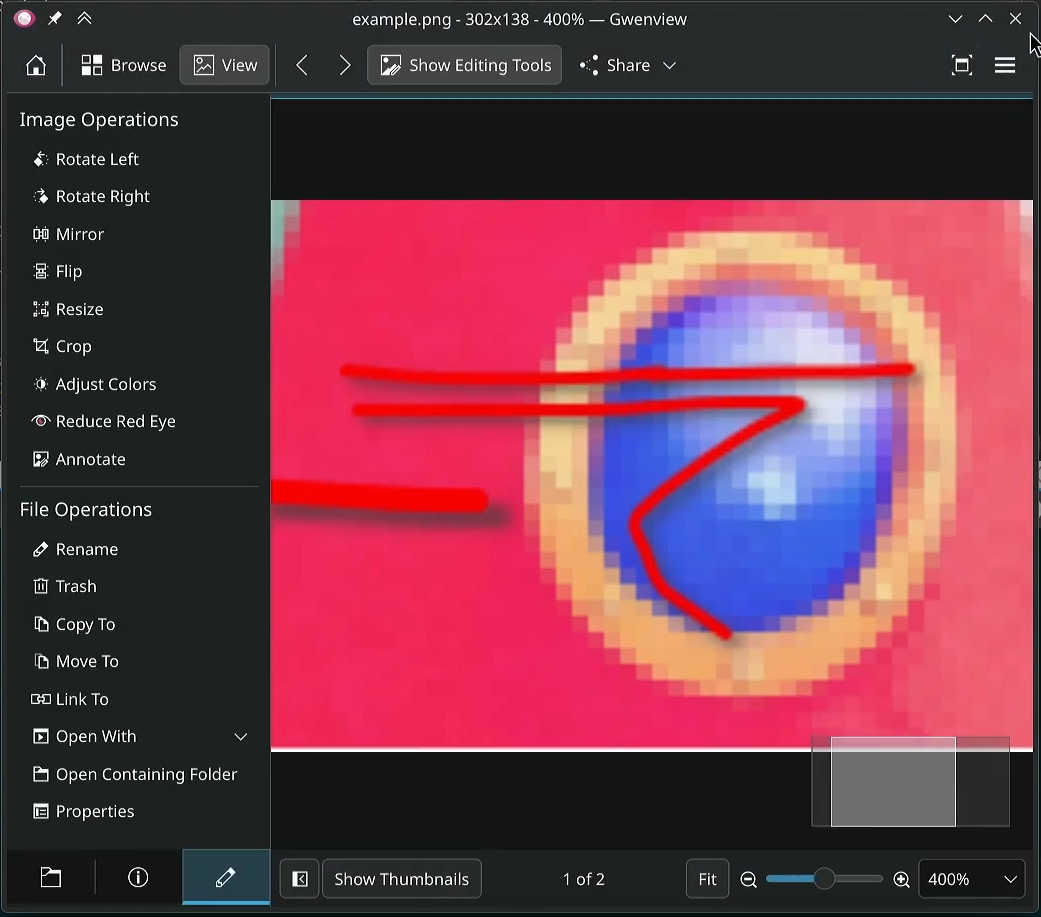
Task: Open the hamburger application menu
Action: point(1004,65)
